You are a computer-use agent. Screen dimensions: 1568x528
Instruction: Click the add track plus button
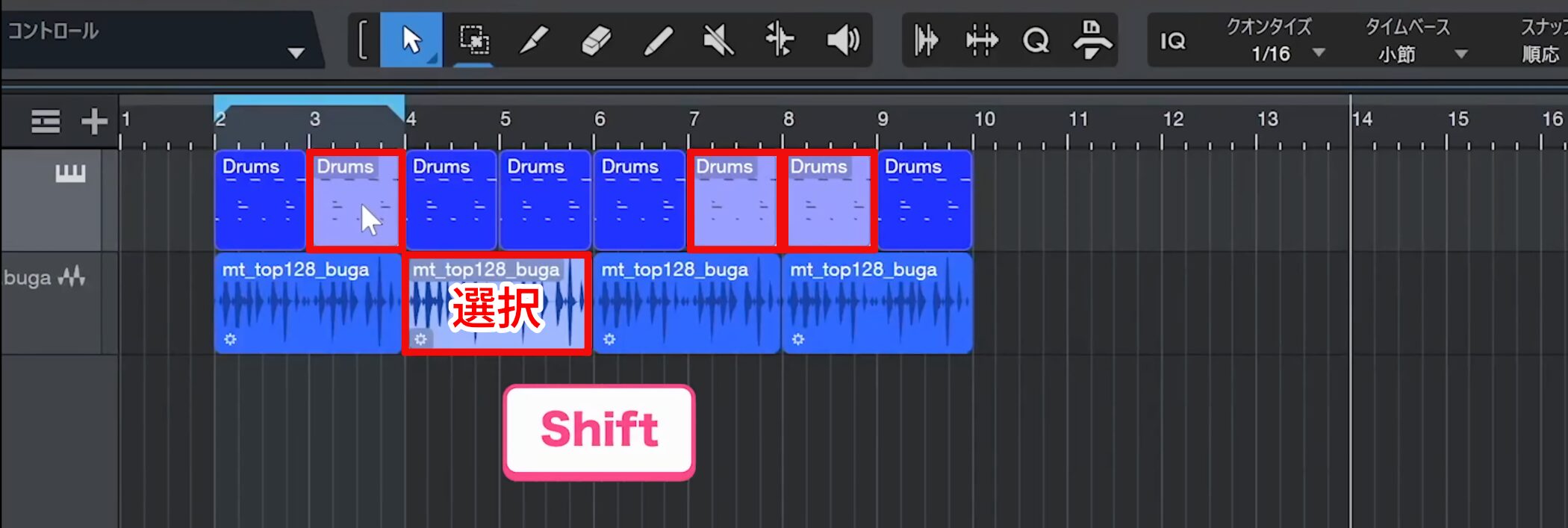pyautogui.click(x=94, y=121)
